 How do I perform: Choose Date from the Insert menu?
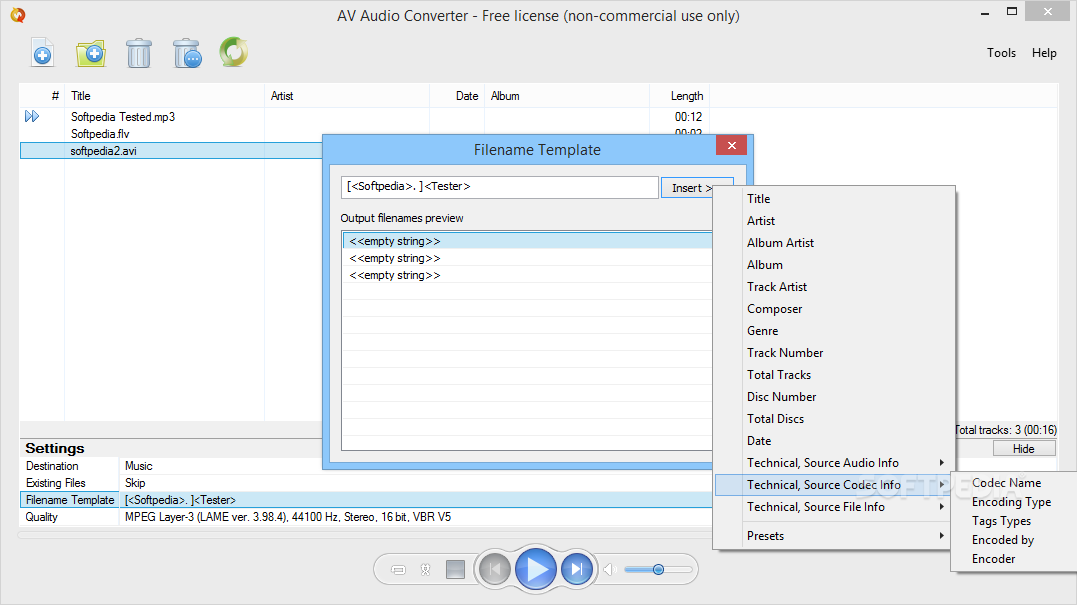(x=759, y=440)
